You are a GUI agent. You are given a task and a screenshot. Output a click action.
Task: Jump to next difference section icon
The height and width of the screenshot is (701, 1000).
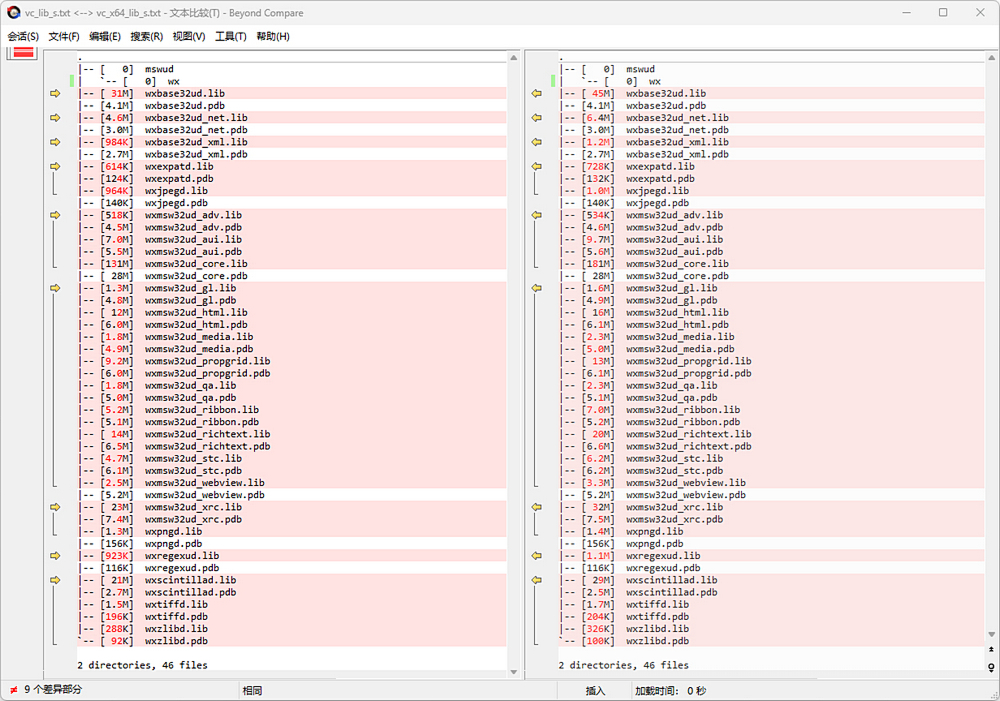[991, 667]
